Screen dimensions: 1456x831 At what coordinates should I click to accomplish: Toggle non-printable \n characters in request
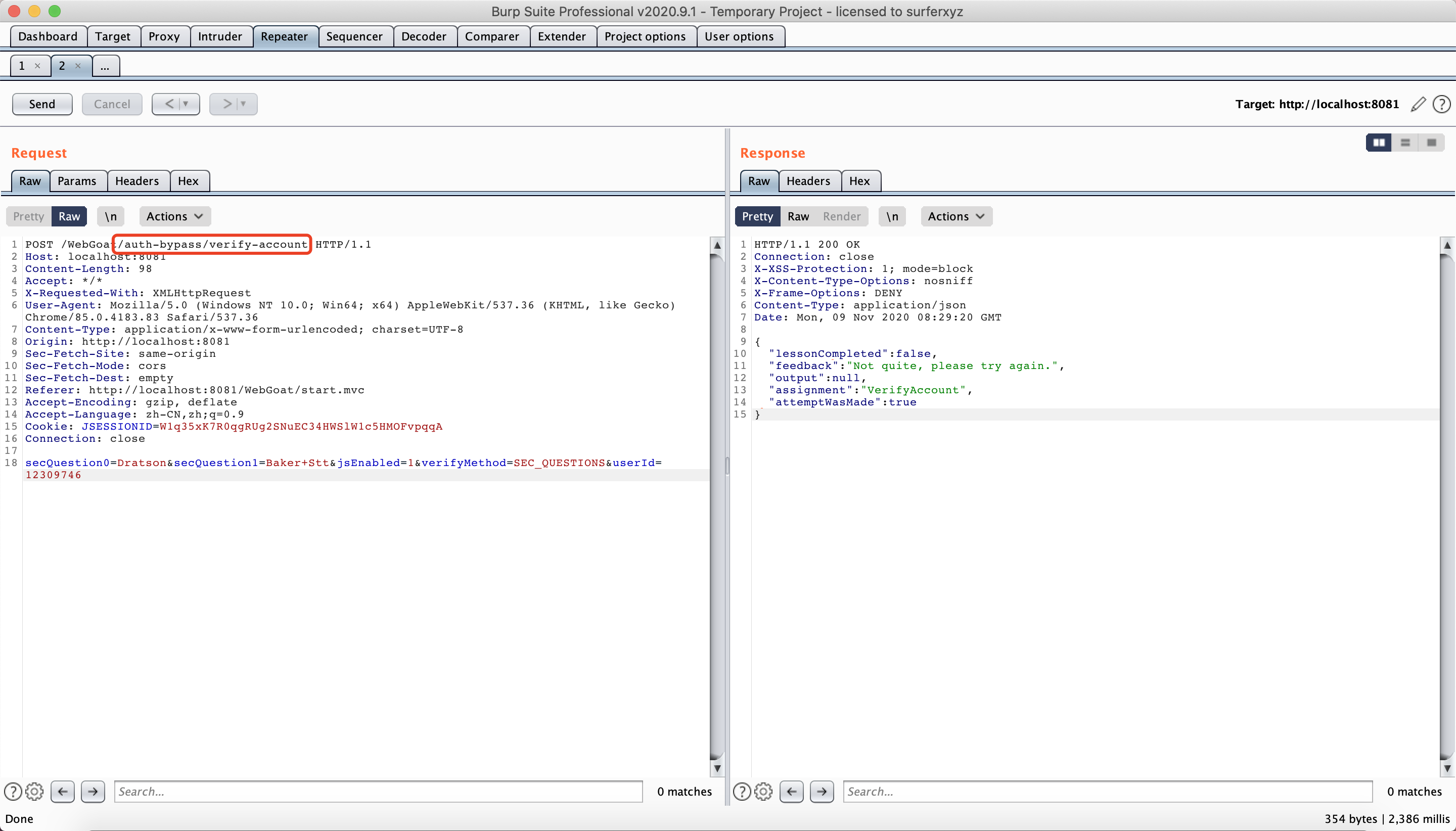click(111, 216)
